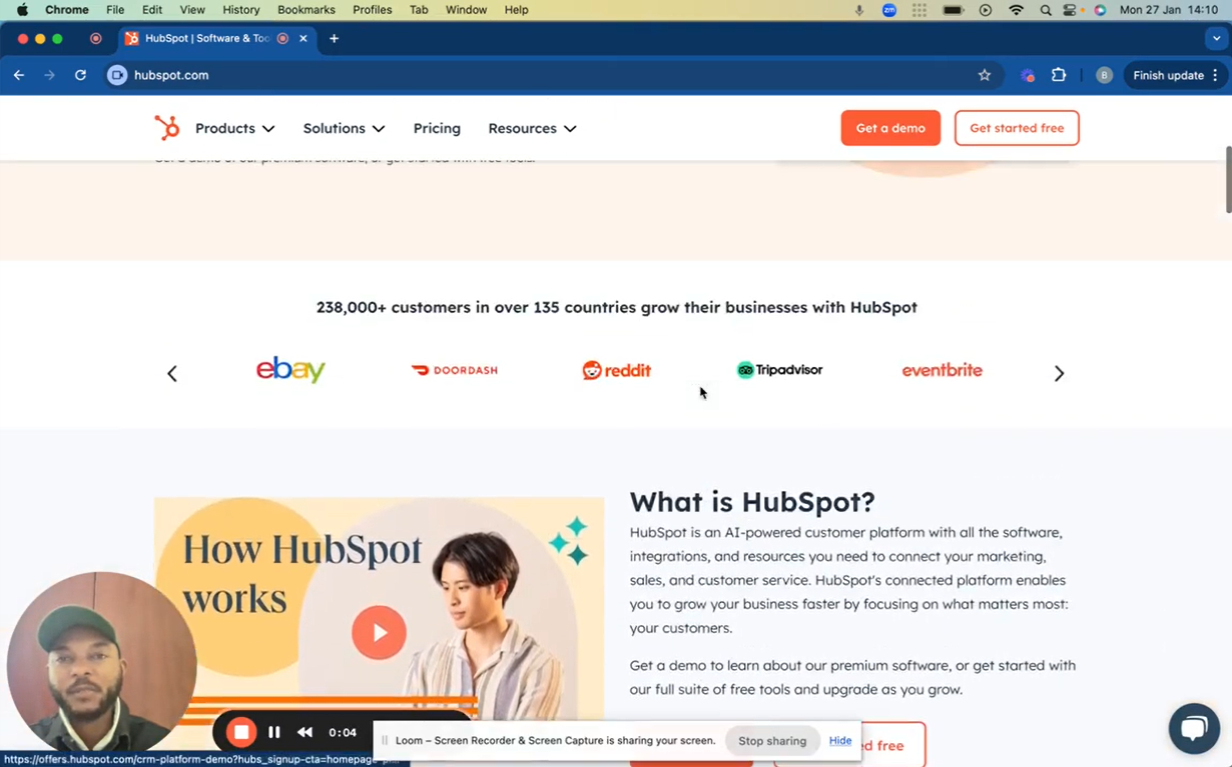Show next customer logos
The width and height of the screenshot is (1232, 767).
(1059, 373)
